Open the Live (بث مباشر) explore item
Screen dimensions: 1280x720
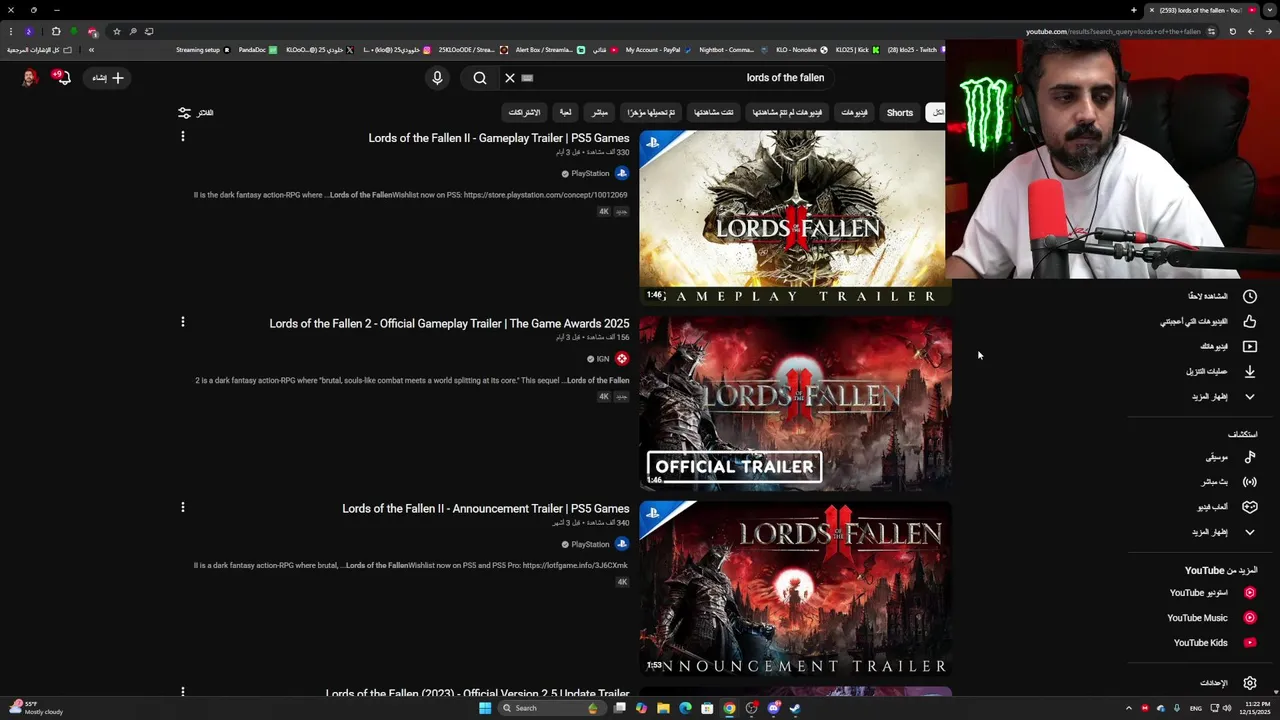point(1229,482)
